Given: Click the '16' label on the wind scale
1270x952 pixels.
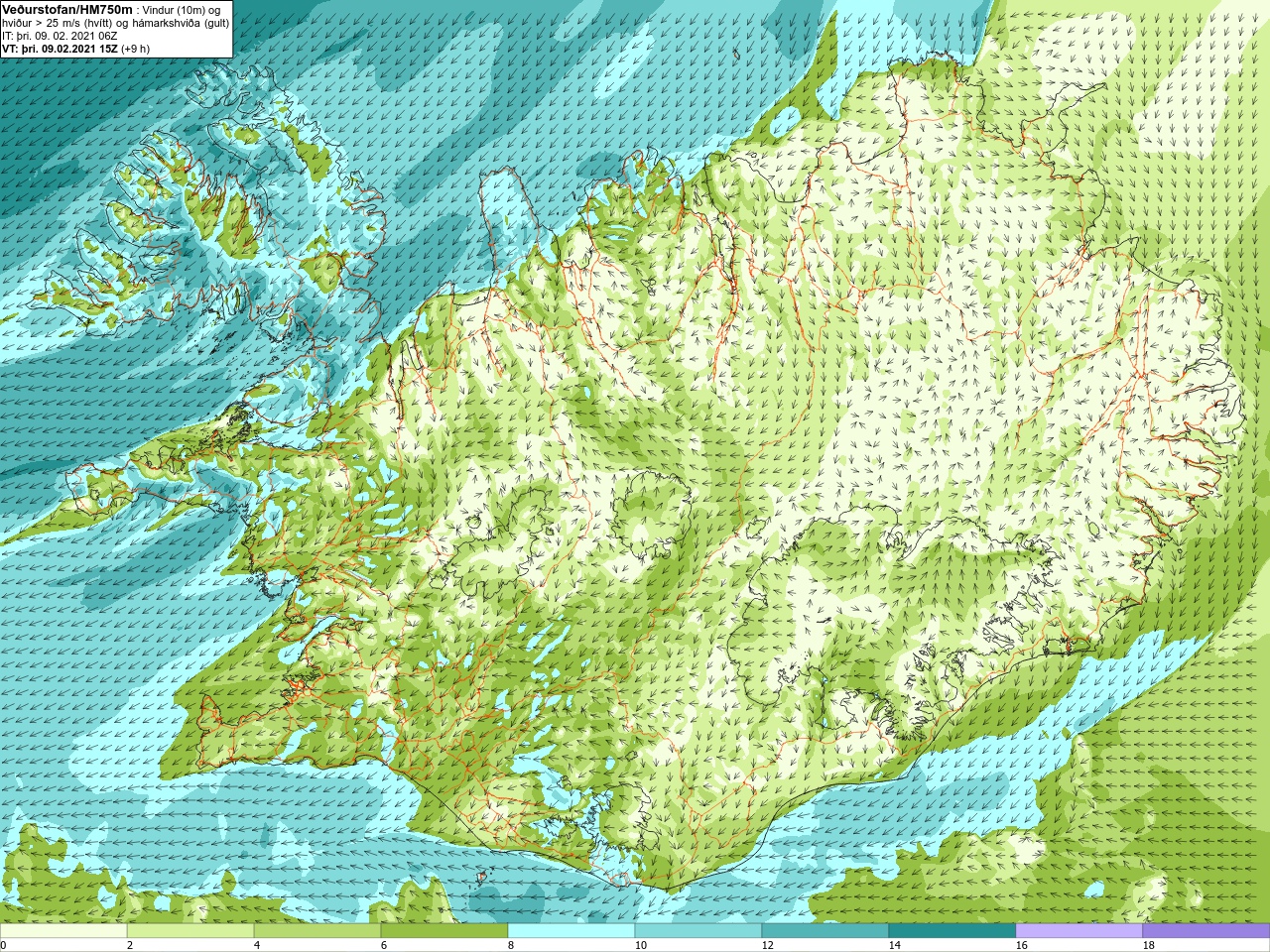Looking at the screenshot, I should (1021, 945).
